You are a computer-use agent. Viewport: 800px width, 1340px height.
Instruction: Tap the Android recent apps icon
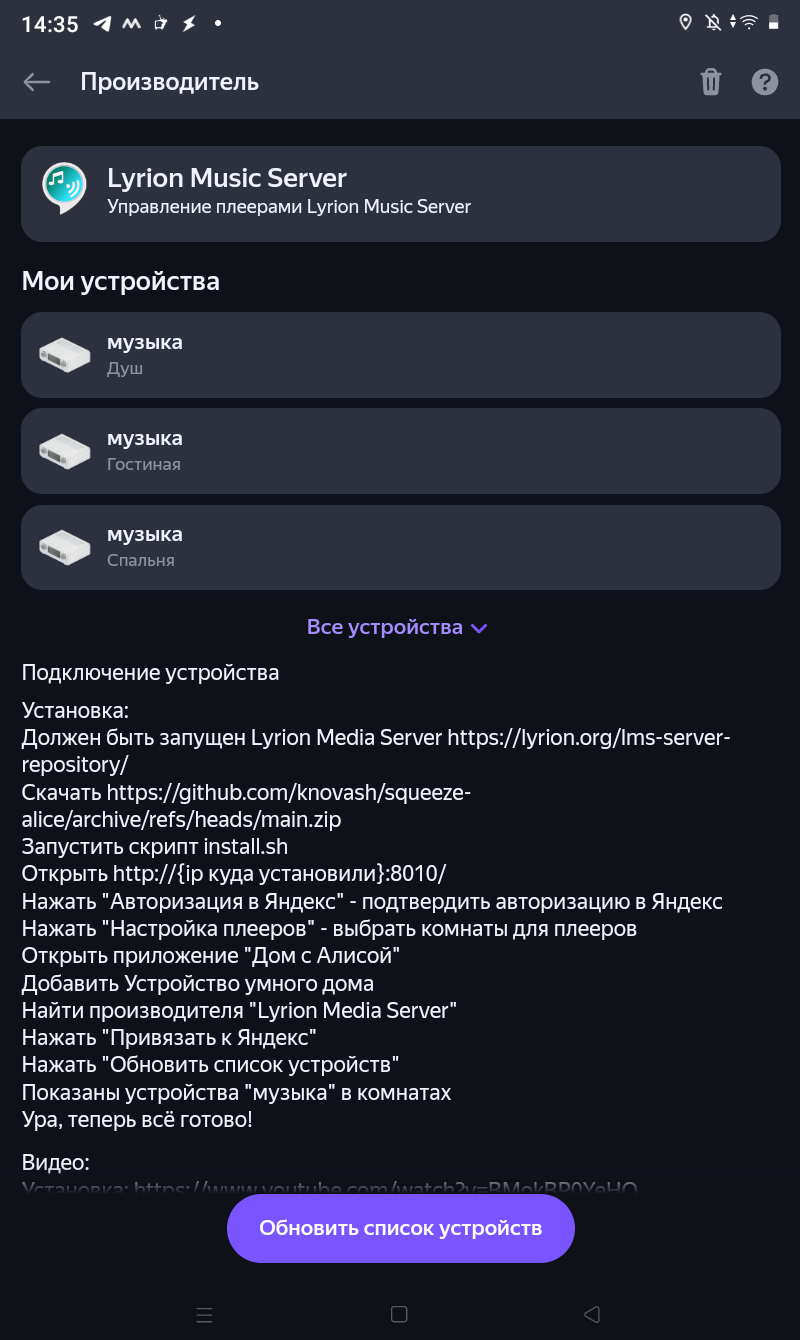point(205,1314)
